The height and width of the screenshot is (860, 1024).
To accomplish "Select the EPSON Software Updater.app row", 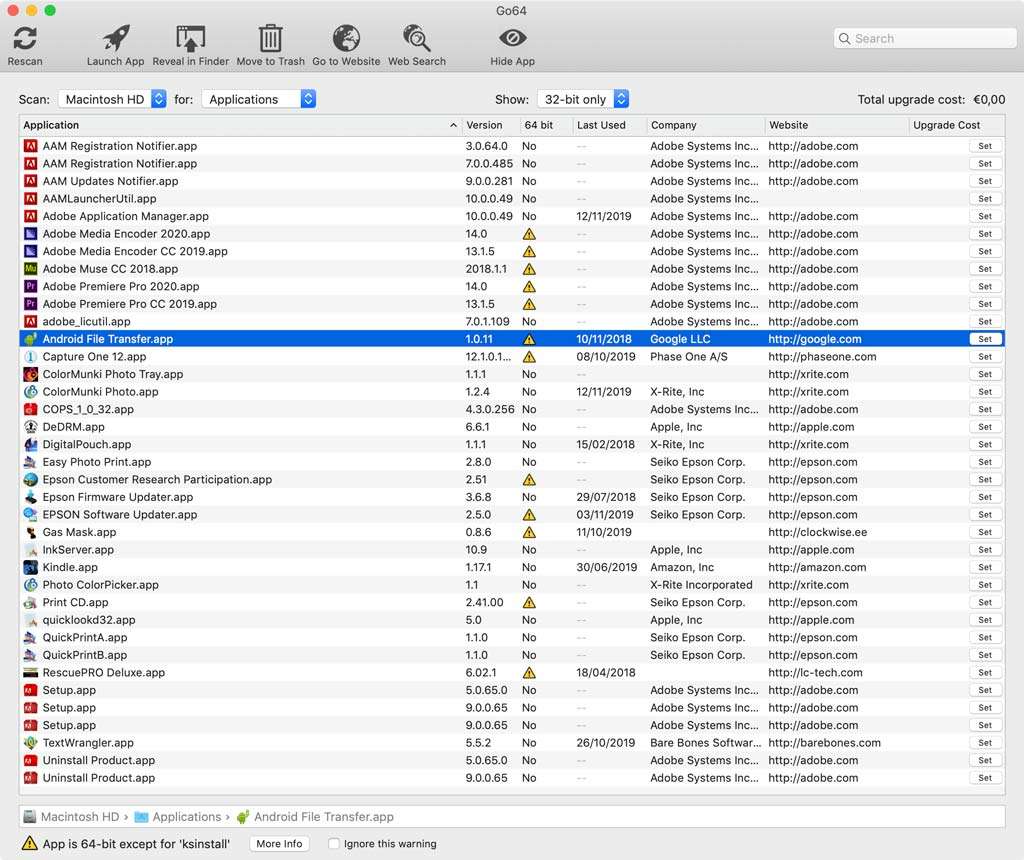I will pyautogui.click(x=512, y=515).
